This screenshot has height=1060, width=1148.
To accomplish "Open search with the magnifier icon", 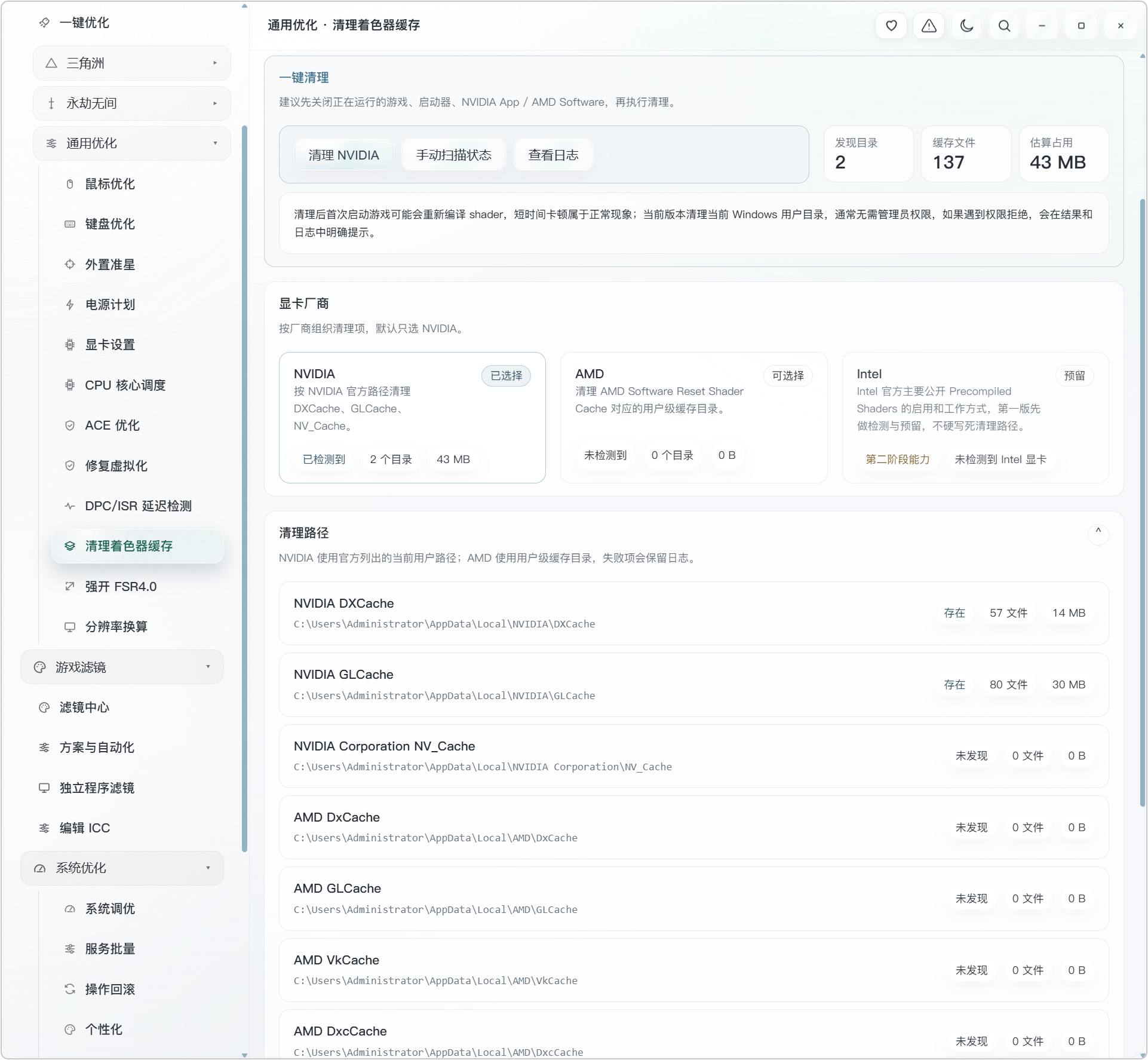I will (x=1005, y=26).
